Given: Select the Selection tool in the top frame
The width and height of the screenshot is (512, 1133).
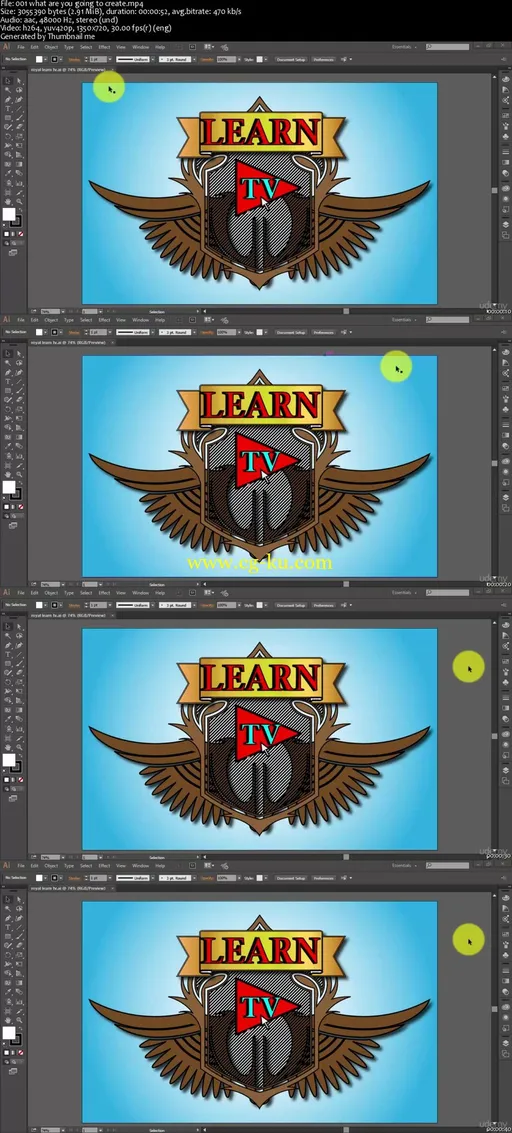Looking at the screenshot, I should coord(7,81).
